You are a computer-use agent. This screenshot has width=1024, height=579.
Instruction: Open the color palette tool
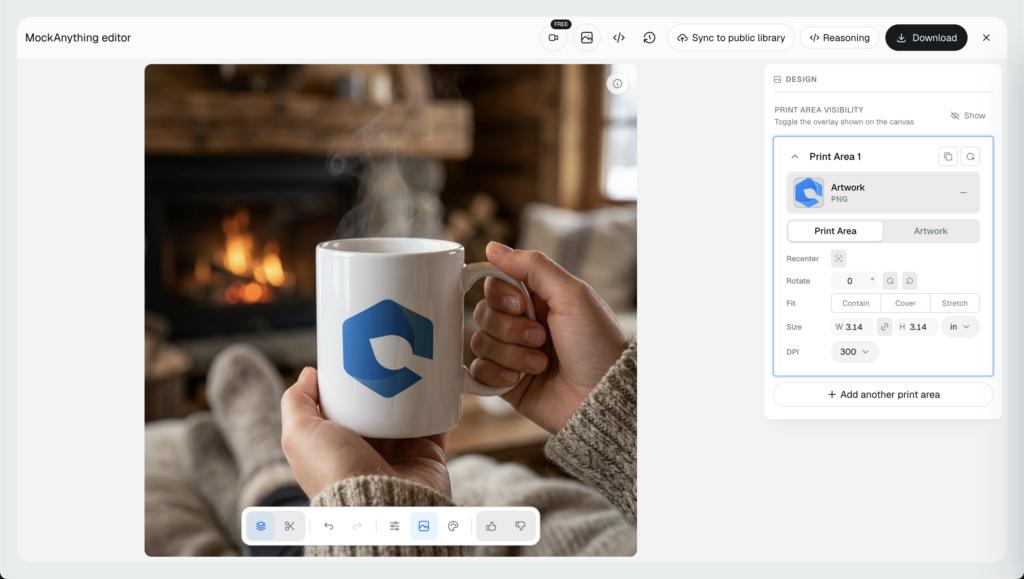tap(453, 526)
